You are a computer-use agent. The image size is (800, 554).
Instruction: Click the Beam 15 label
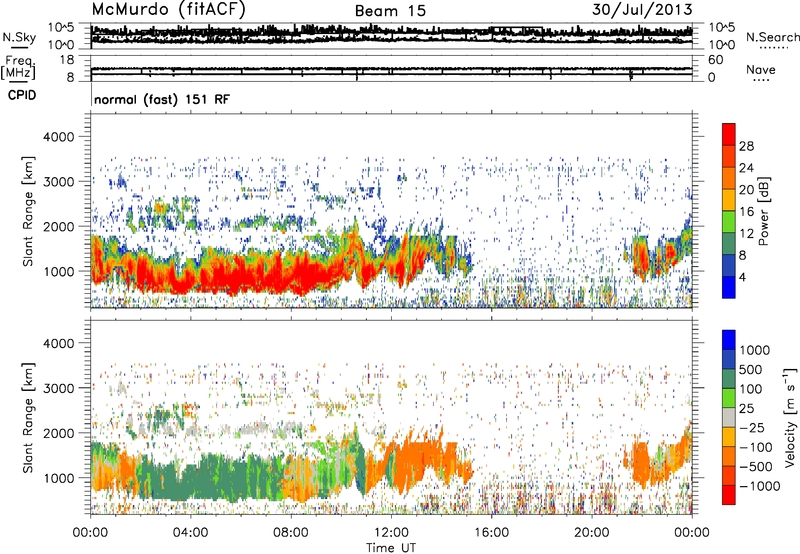(x=390, y=11)
